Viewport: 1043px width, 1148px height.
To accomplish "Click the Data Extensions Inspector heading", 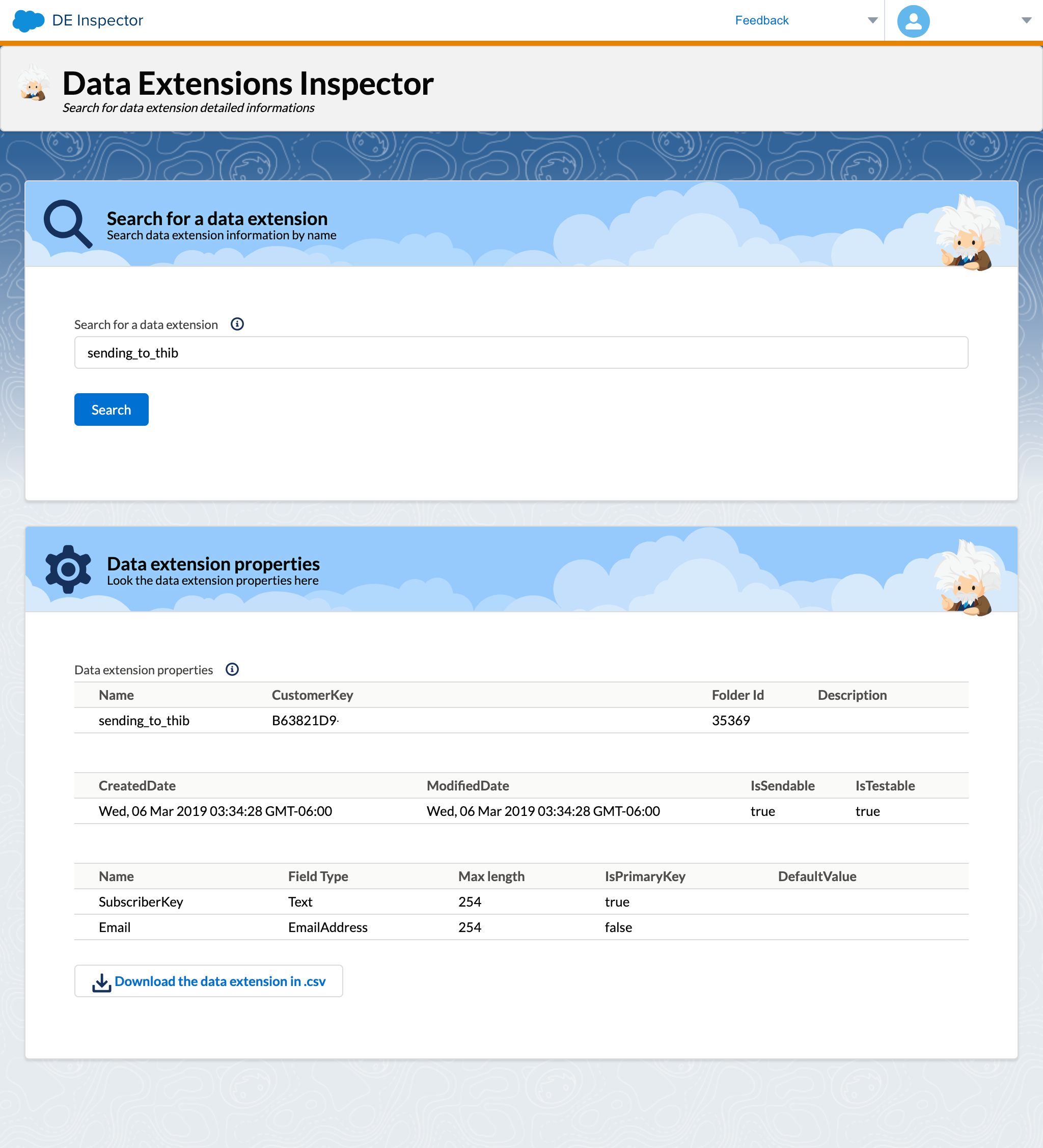I will (248, 83).
